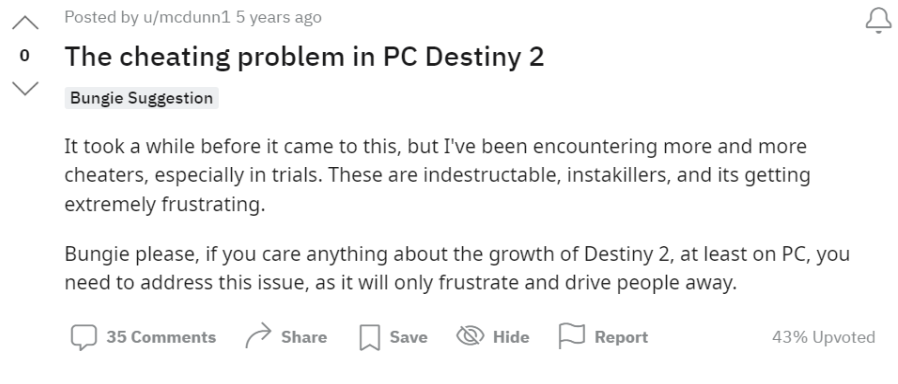This screenshot has width=898, height=384.
Task: Click the 43% Upvoted indicator
Action: (824, 337)
